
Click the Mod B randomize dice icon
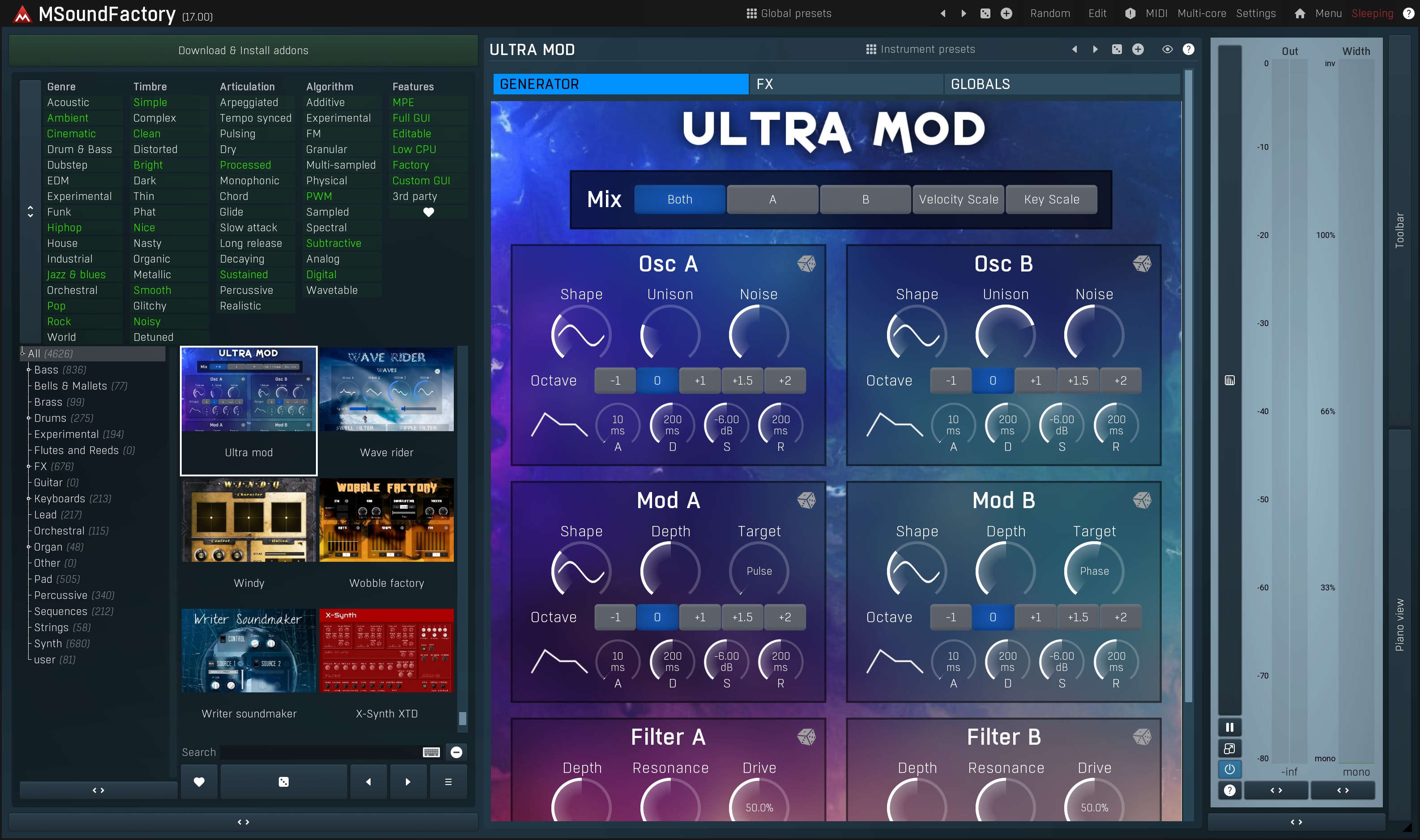(1142, 501)
